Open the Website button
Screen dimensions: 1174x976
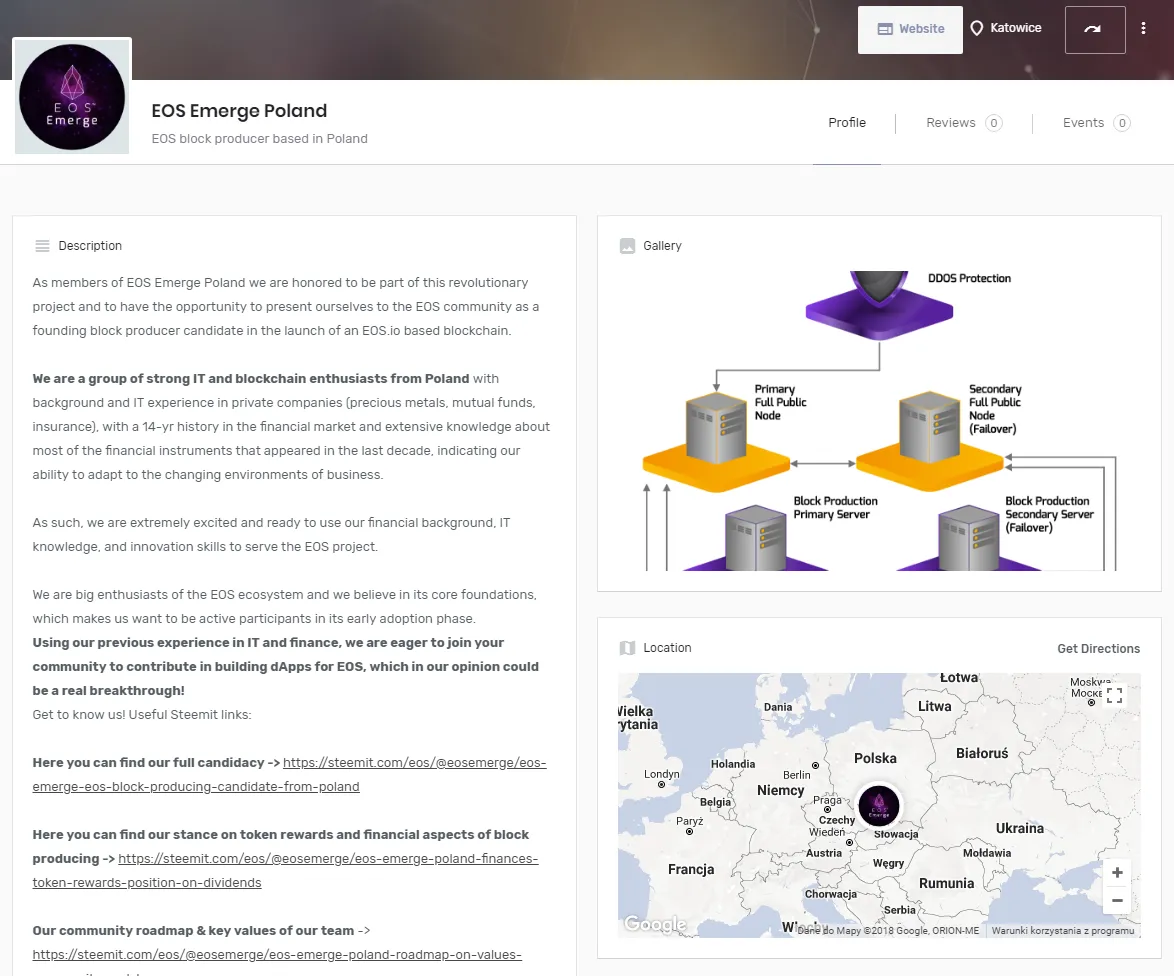(910, 29)
